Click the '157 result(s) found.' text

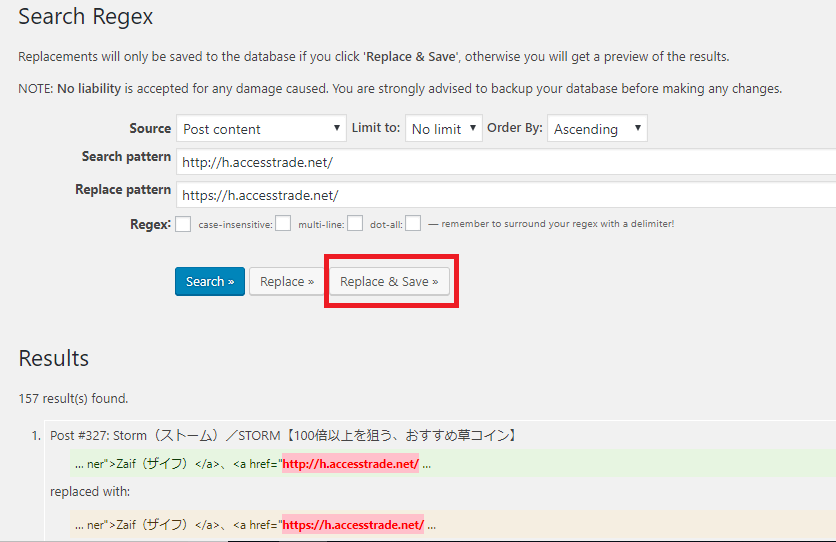(73, 399)
